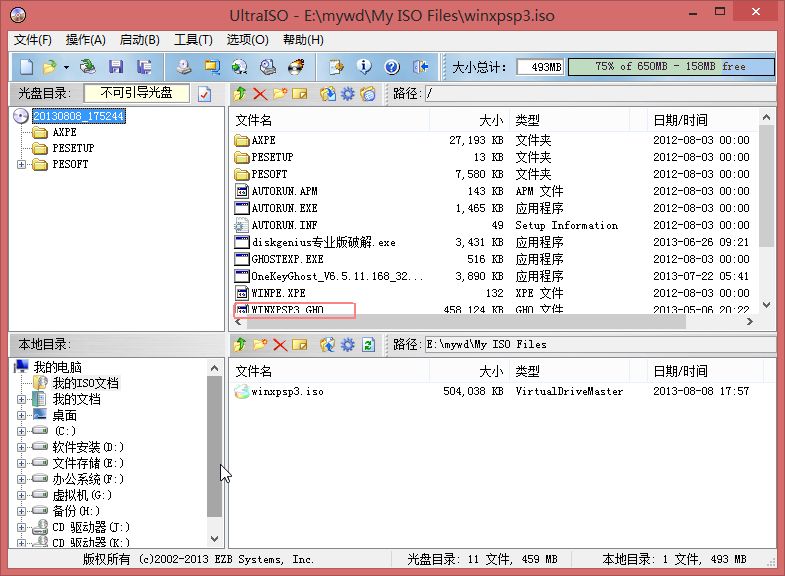Viewport: 785px width, 576px height.
Task: Open the 工具(T) menu
Action: click(x=193, y=40)
